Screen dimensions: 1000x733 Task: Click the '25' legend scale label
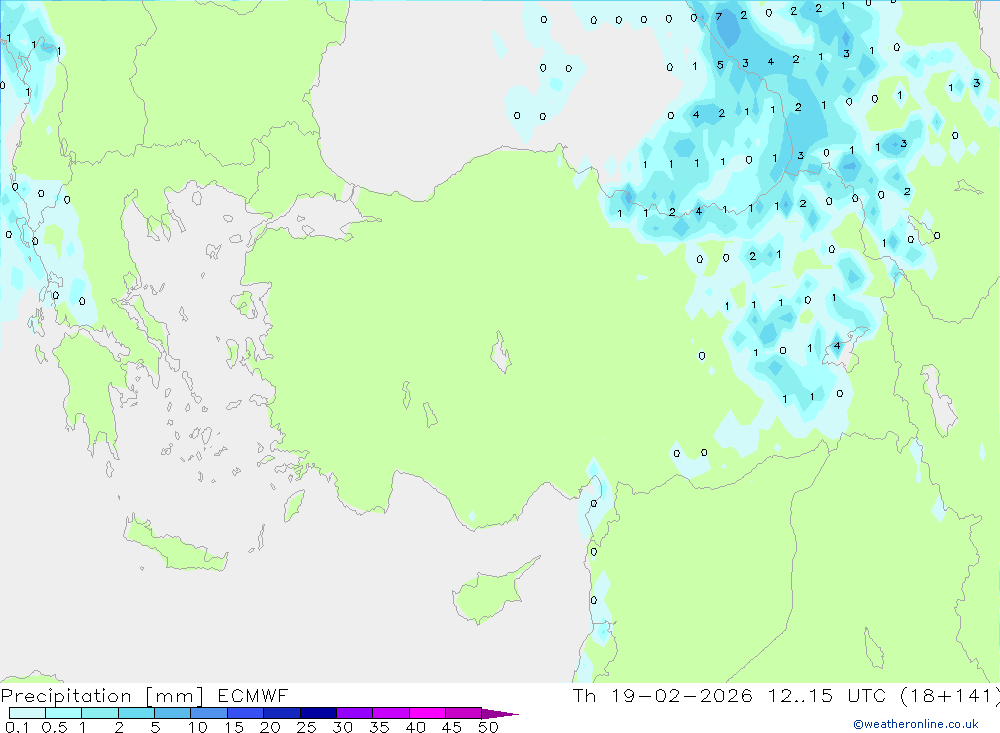[306, 727]
